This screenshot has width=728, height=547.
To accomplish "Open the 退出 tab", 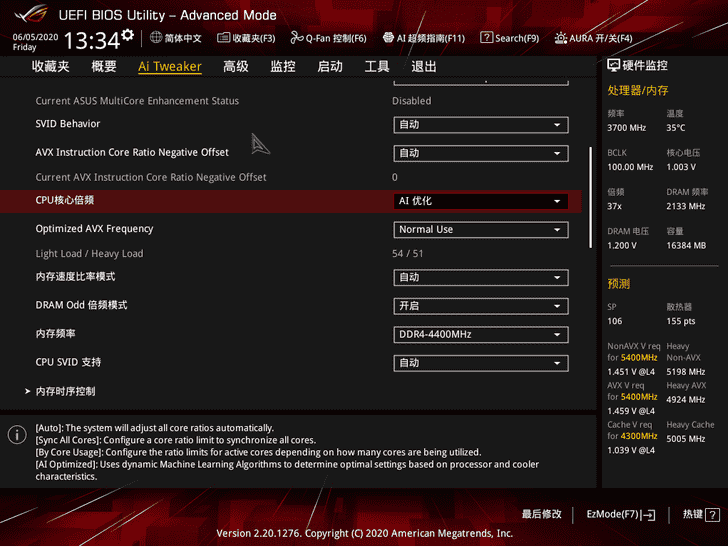I will 423,66.
